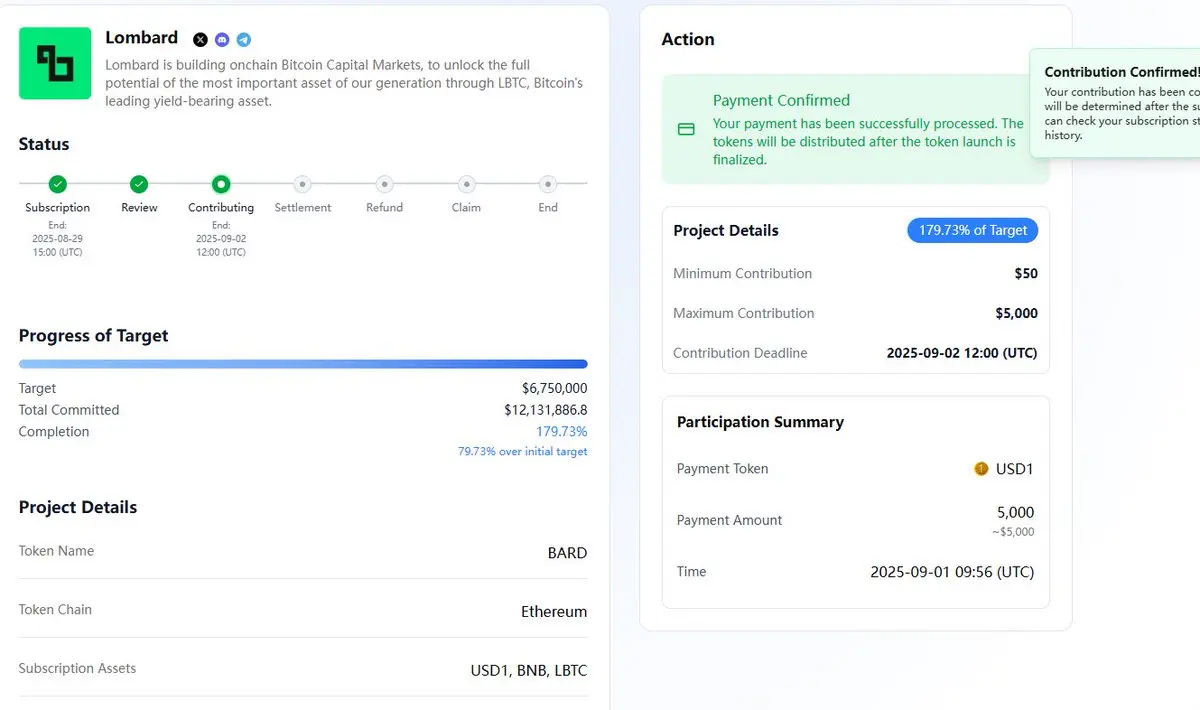
Task: Open Lombard's X (Twitter) icon
Action: point(200,40)
